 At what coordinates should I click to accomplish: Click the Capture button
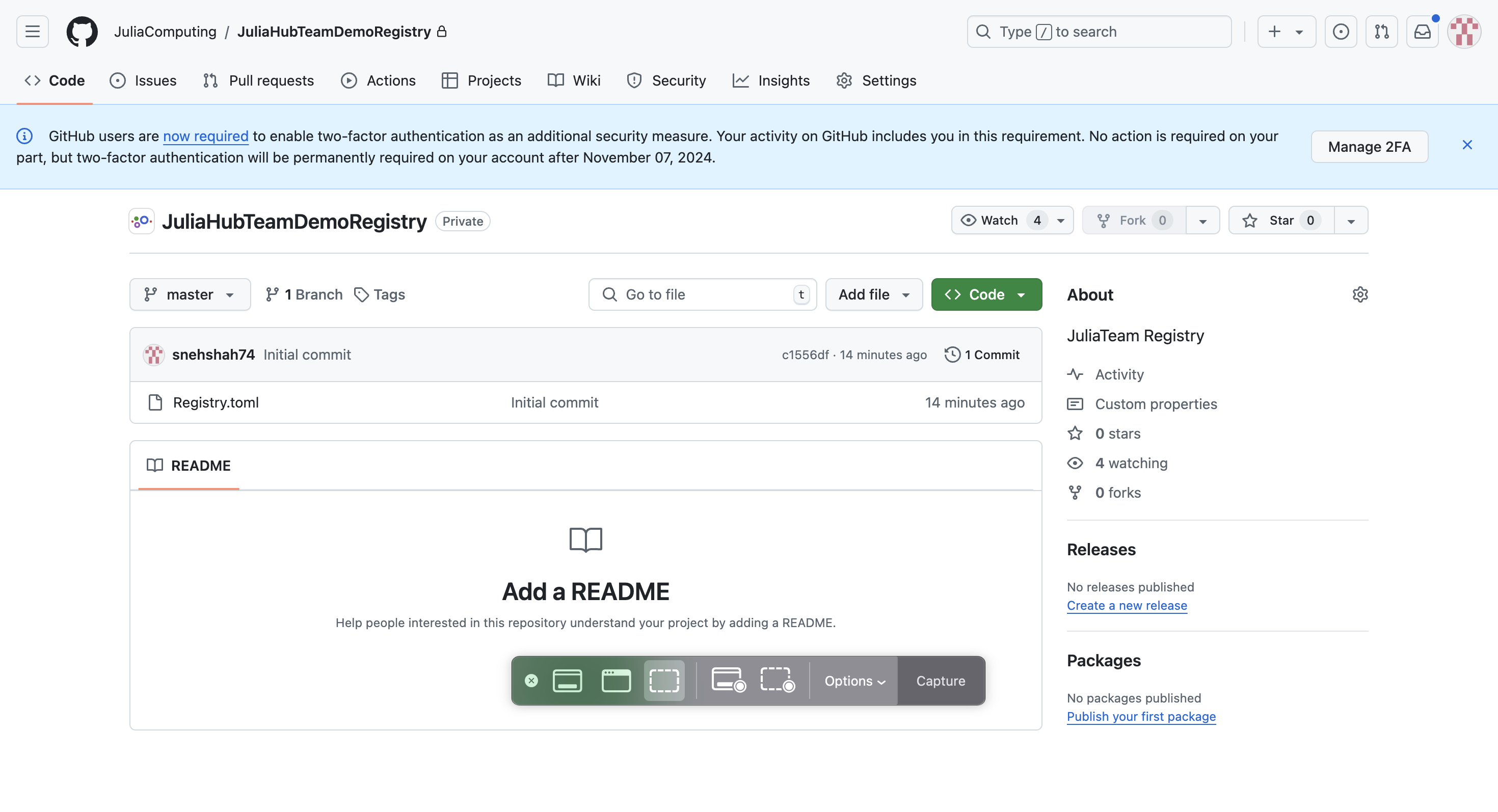(941, 681)
